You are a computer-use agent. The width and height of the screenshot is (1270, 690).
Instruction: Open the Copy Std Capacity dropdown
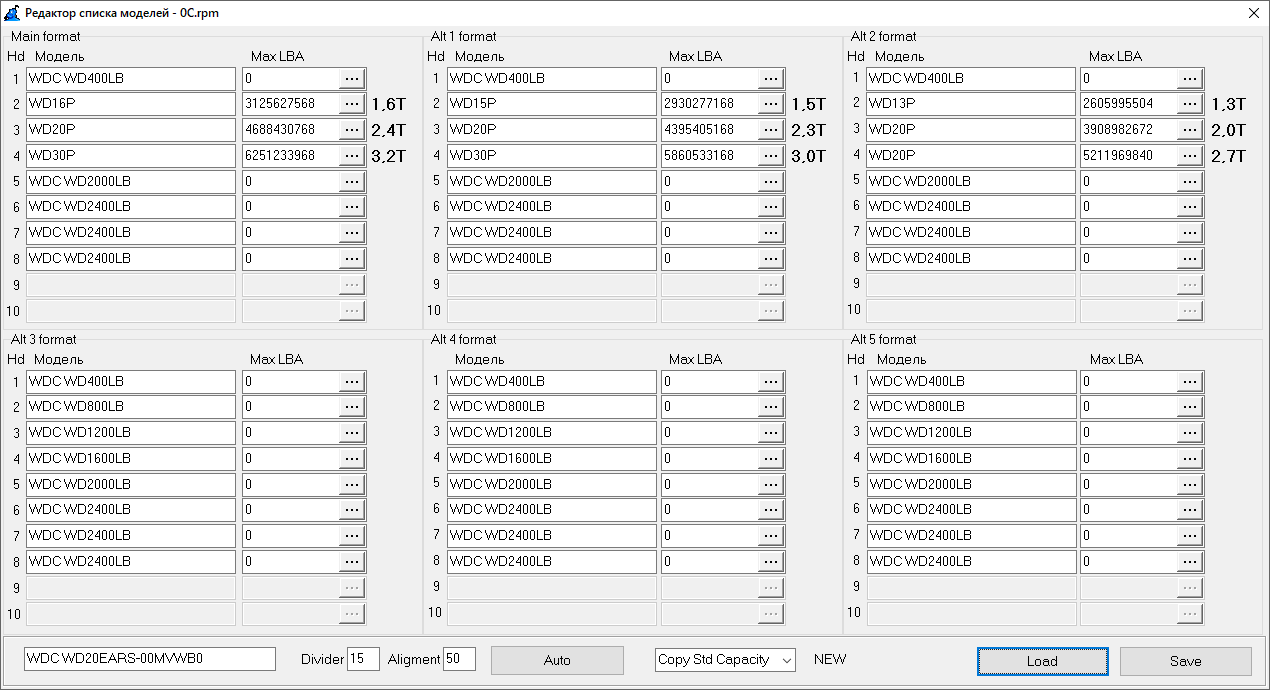point(725,660)
